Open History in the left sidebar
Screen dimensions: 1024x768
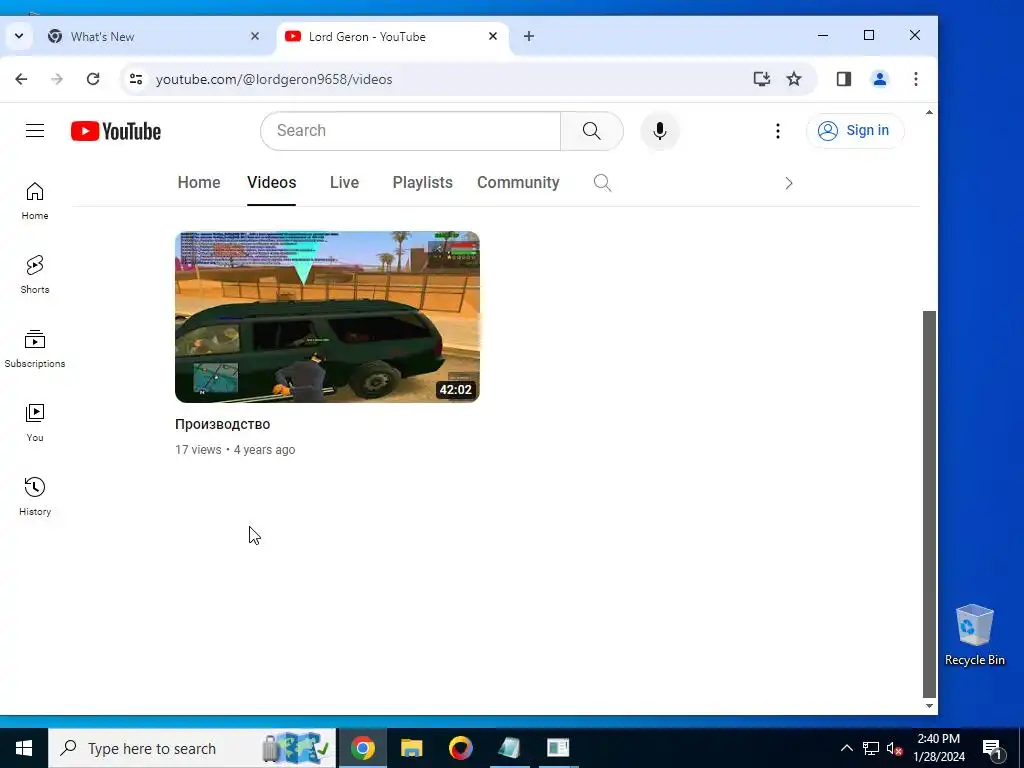(x=35, y=497)
